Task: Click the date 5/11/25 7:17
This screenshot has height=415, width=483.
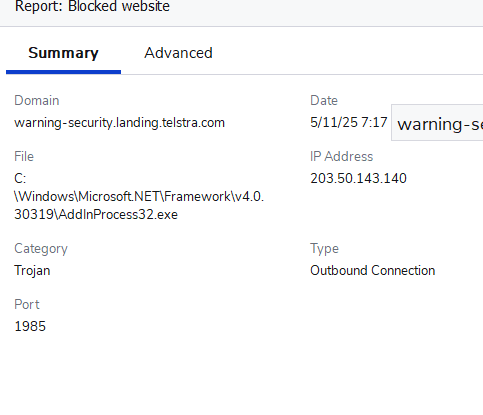Action: [349, 123]
